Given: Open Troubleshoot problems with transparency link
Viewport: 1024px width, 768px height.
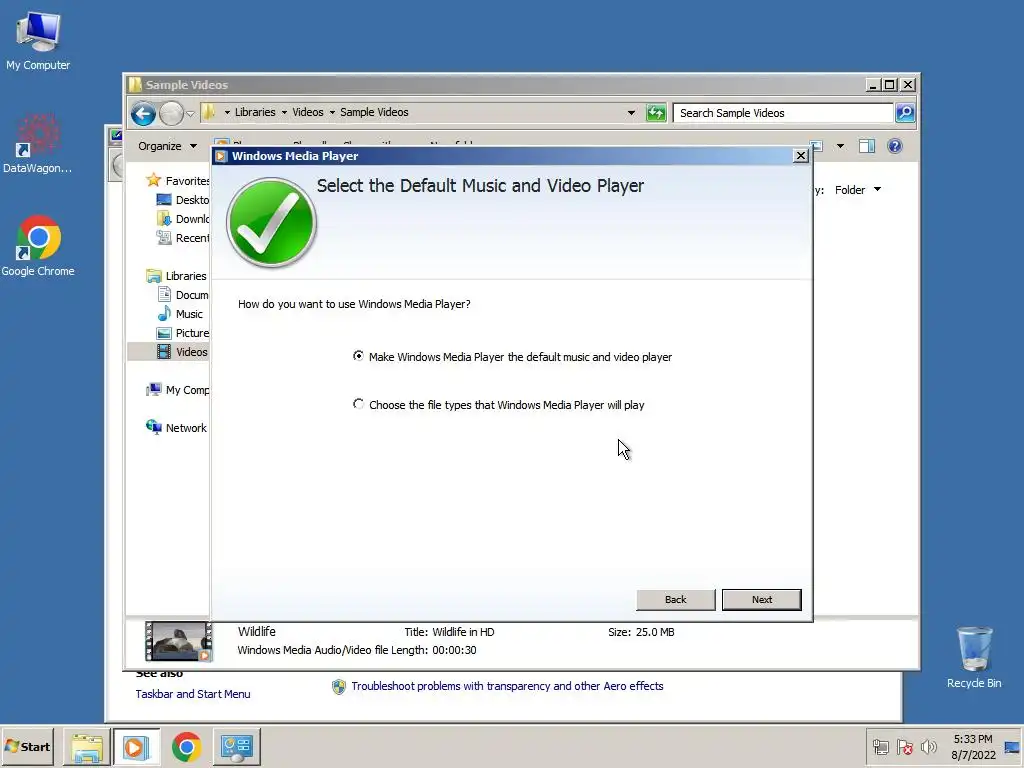Looking at the screenshot, I should click(x=507, y=686).
